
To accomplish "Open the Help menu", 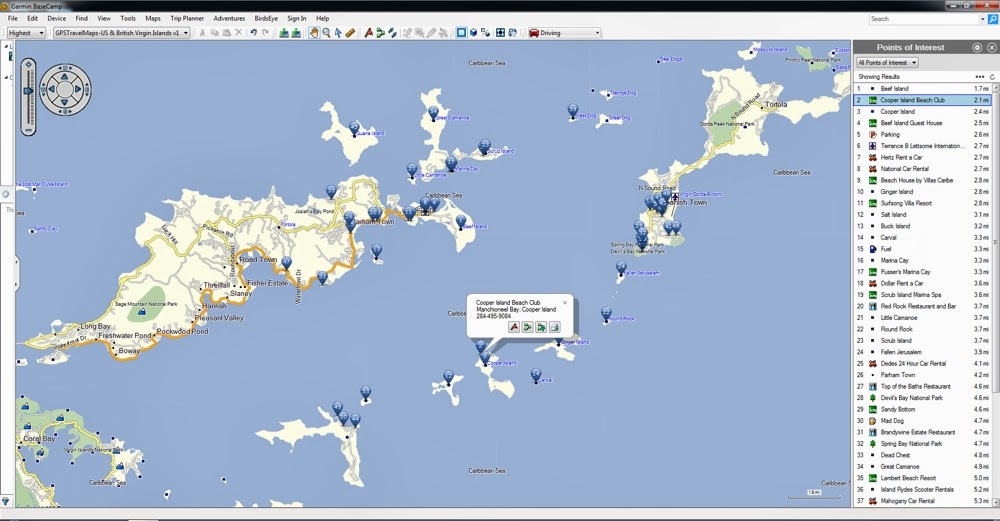I will [x=323, y=18].
